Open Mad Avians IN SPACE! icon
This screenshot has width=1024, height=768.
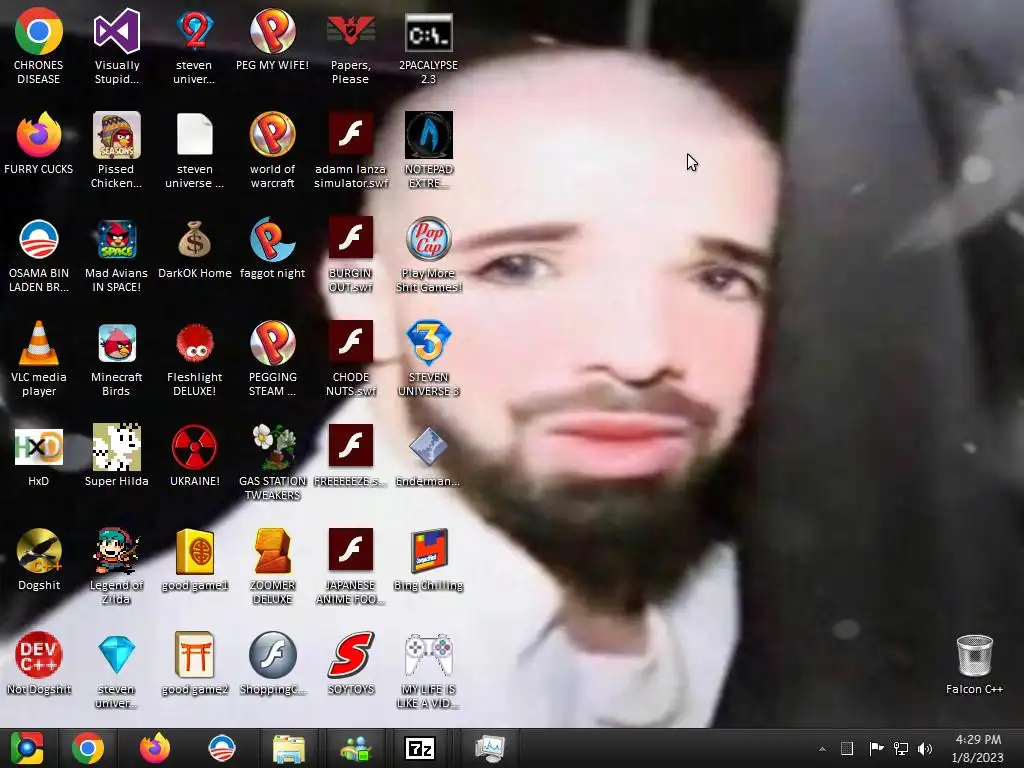tap(117, 239)
